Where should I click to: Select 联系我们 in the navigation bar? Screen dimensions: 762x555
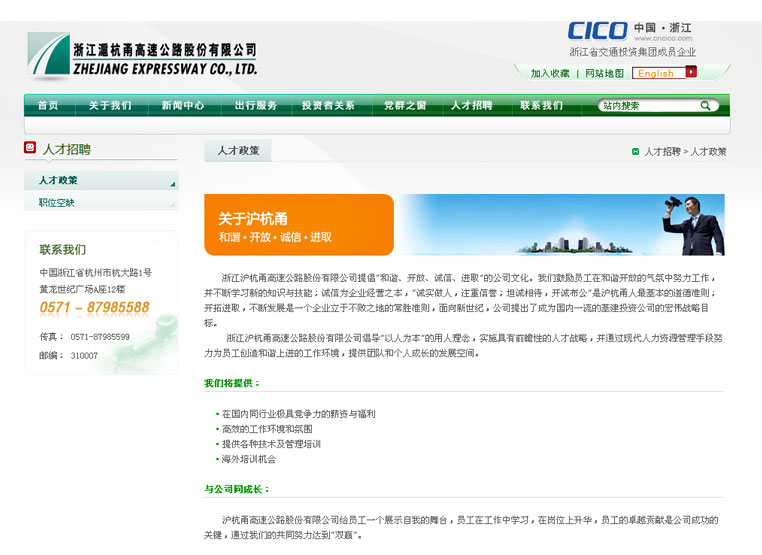pyautogui.click(x=541, y=106)
